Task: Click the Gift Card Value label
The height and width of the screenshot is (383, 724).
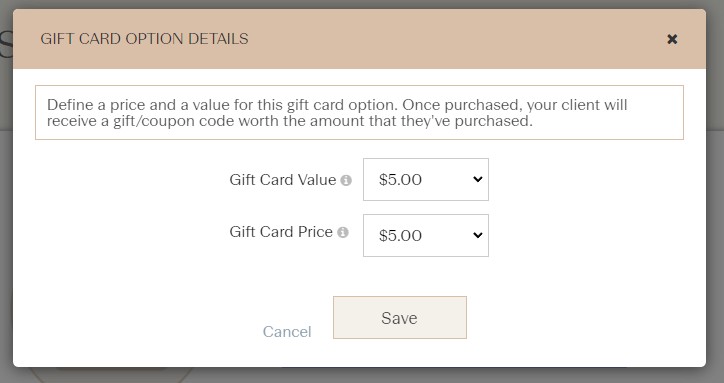Action: tap(283, 180)
